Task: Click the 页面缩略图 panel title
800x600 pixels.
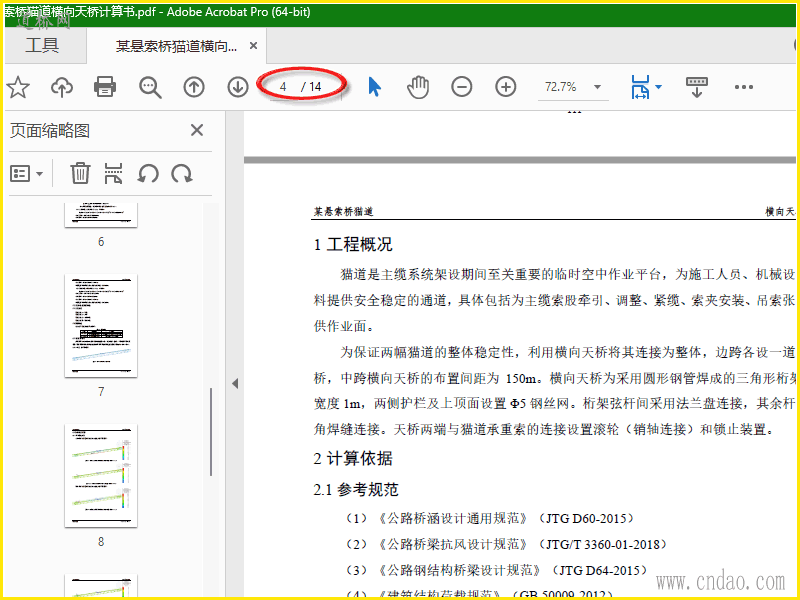Action: [50, 131]
